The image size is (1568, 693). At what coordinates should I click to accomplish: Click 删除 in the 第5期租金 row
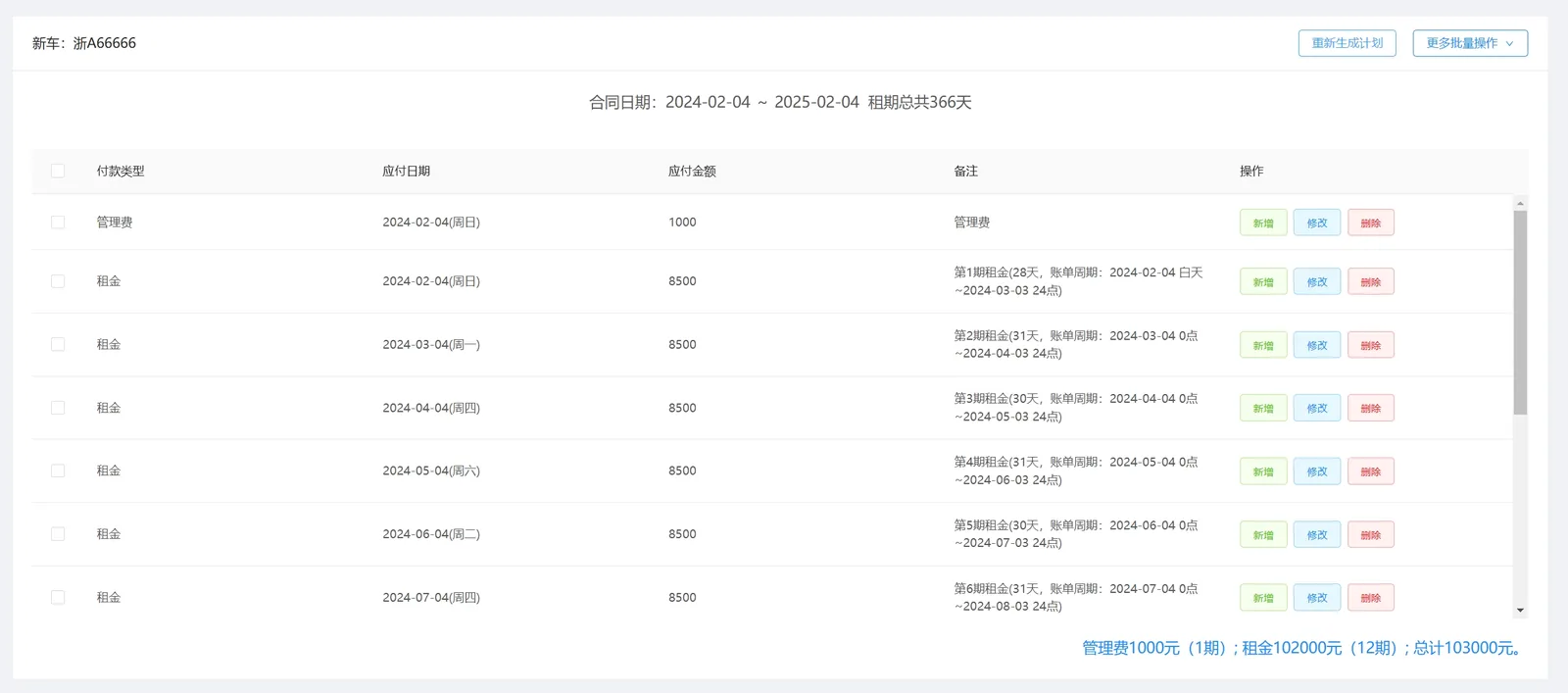click(1371, 534)
